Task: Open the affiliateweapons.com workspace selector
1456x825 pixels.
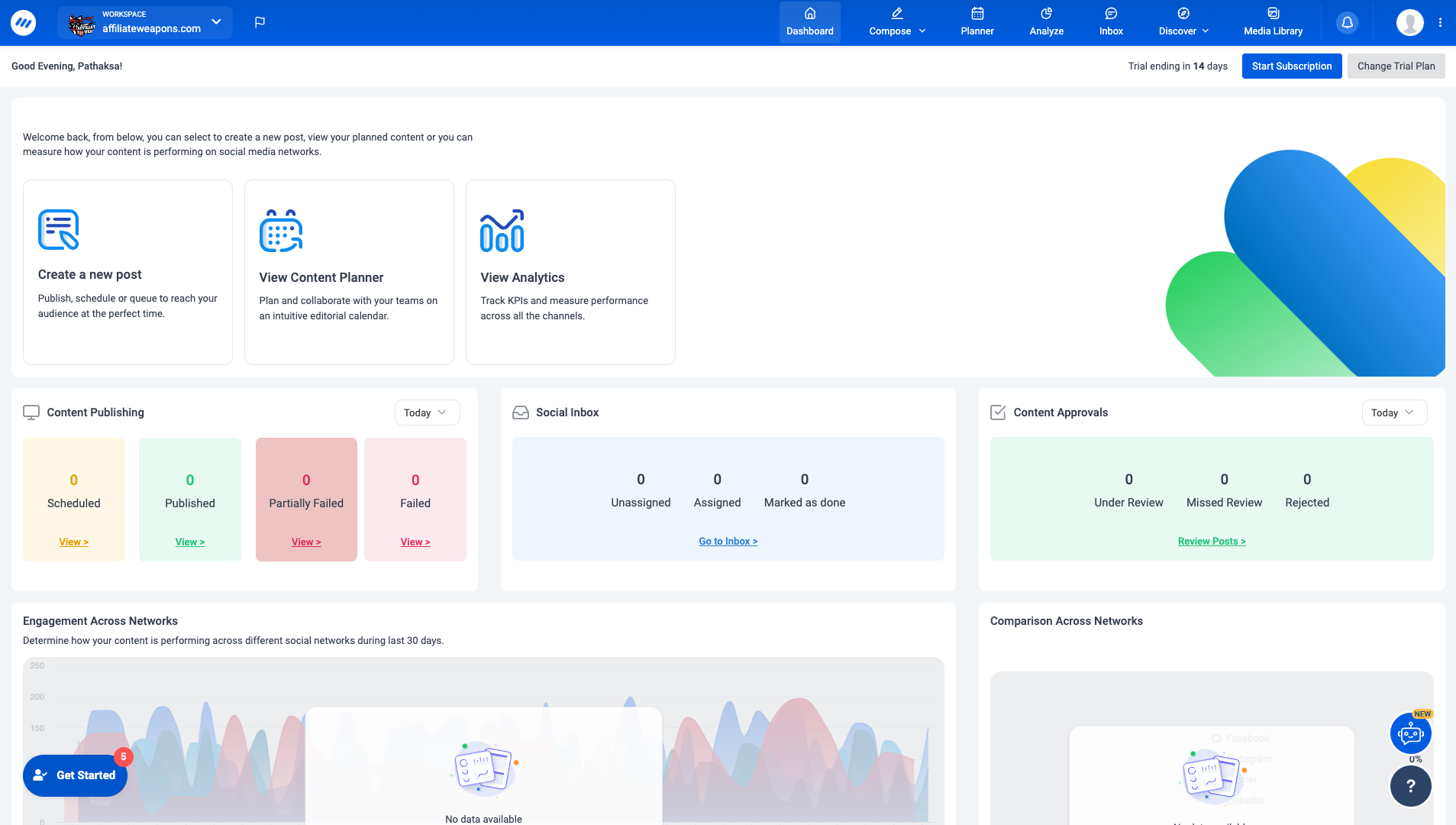Action: pos(145,23)
